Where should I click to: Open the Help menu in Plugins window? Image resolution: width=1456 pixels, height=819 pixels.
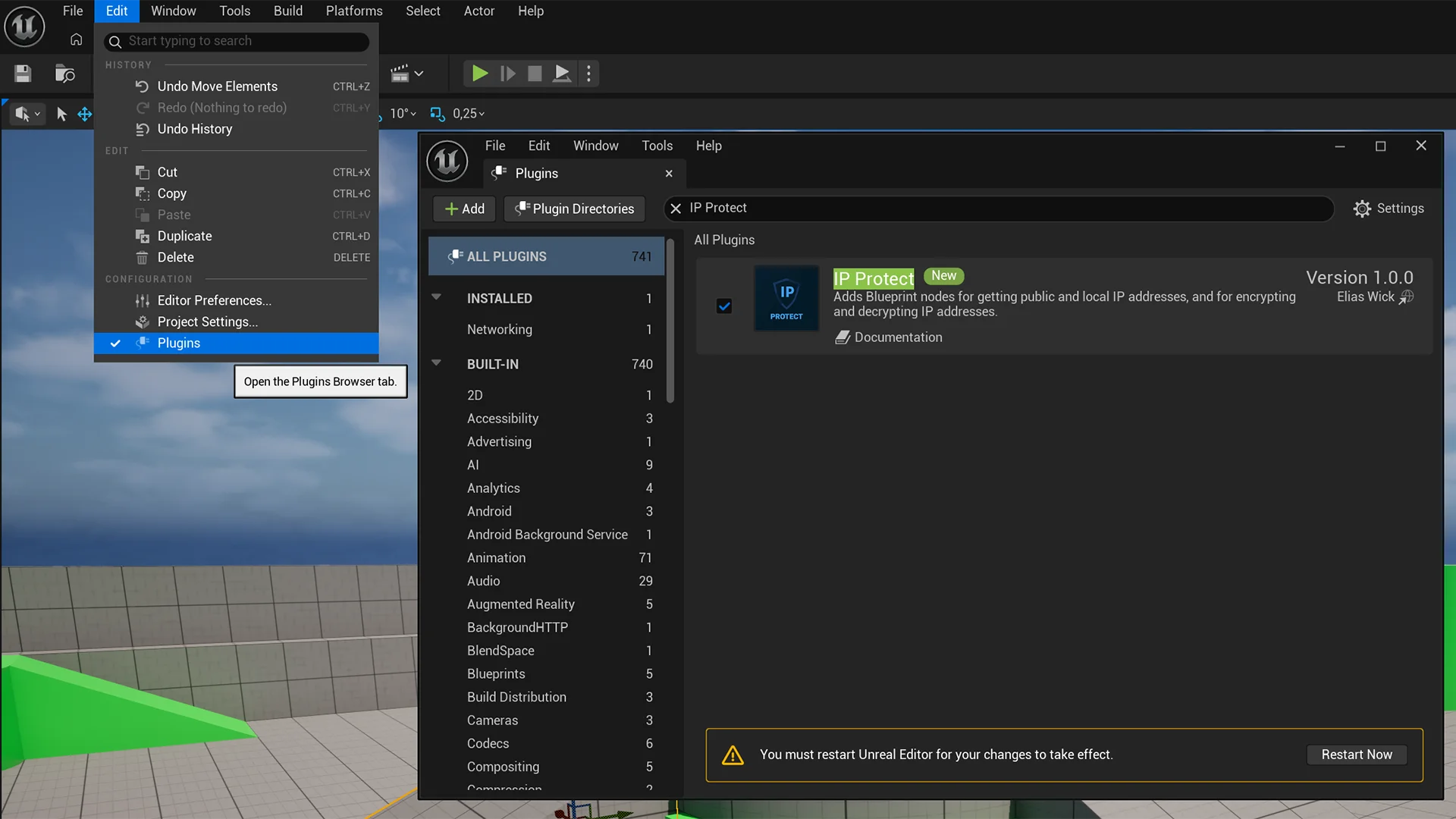[x=708, y=146]
